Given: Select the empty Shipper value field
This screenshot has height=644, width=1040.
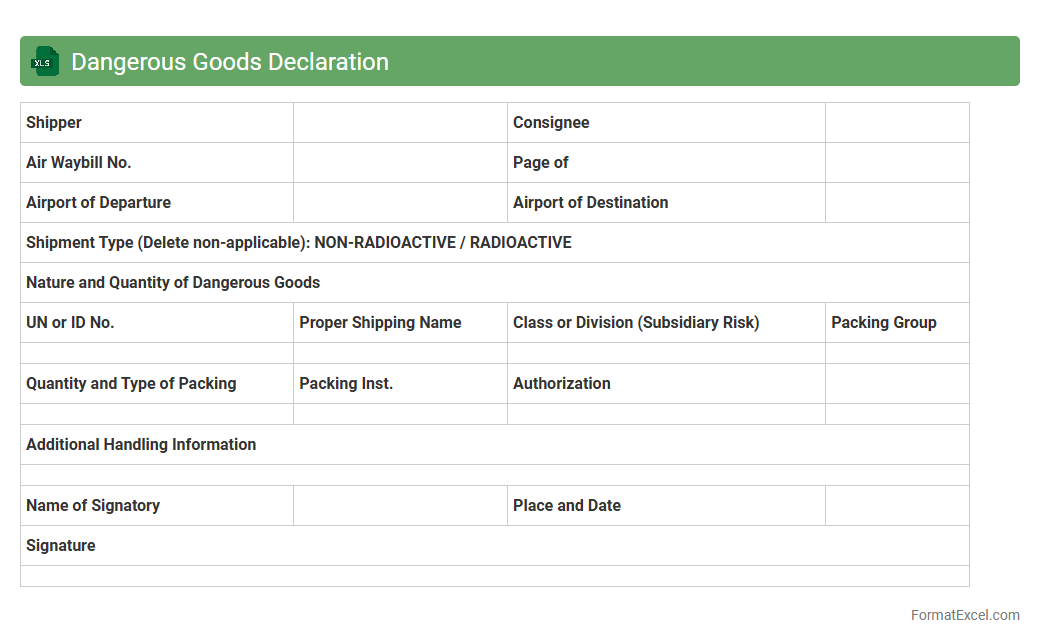Looking at the screenshot, I should click(x=400, y=123).
